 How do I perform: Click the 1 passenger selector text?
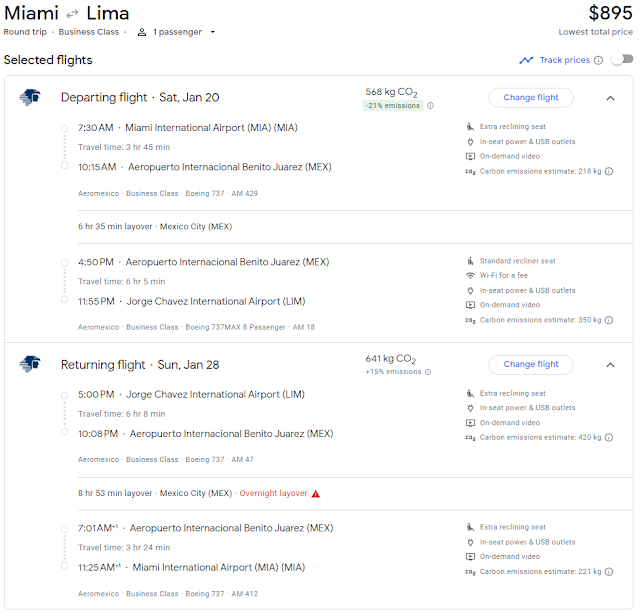click(x=178, y=32)
